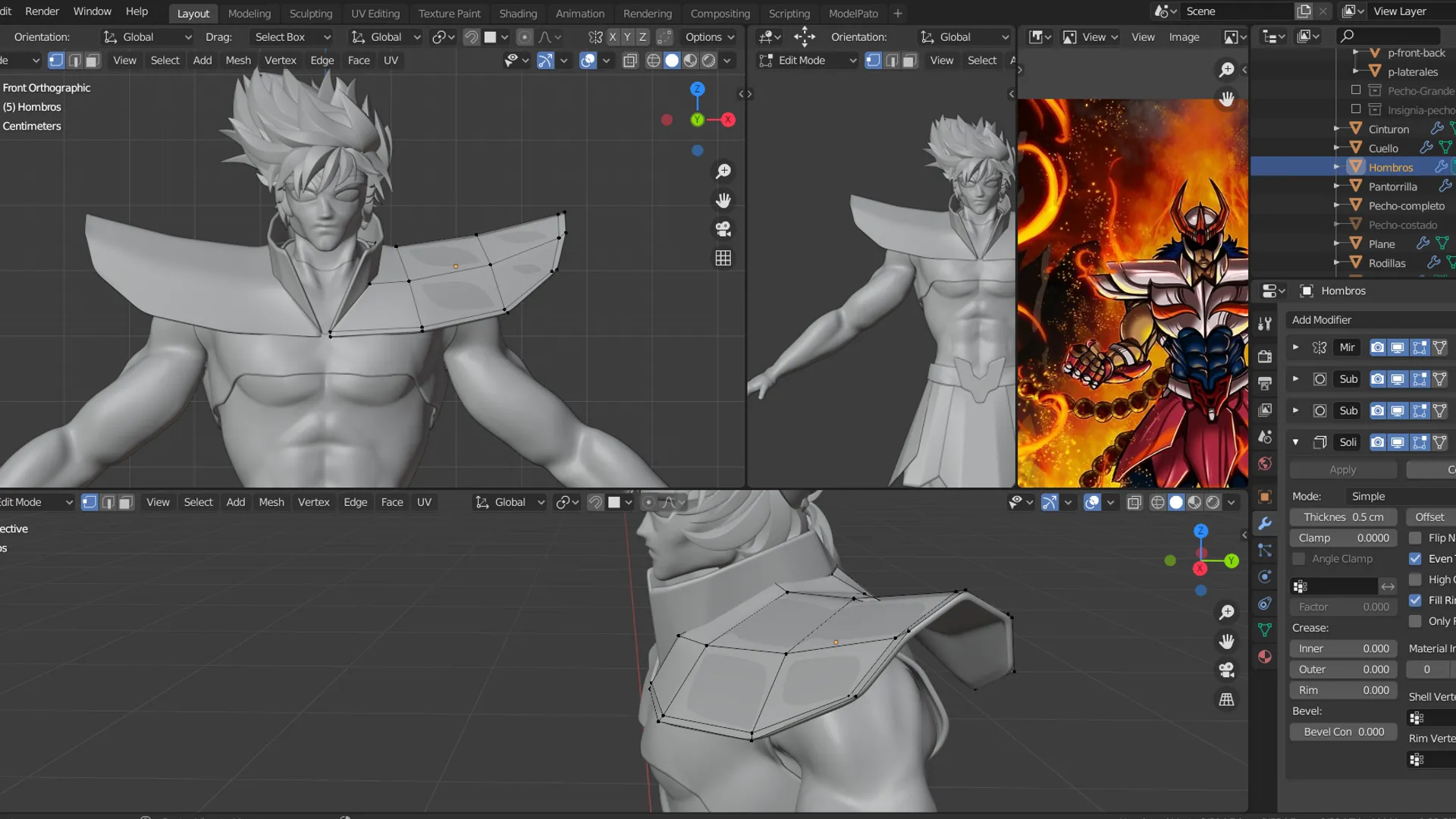Screen dimensions: 1456x819
Task: Select edge select mode in top-left viewport header
Action: coord(74,61)
